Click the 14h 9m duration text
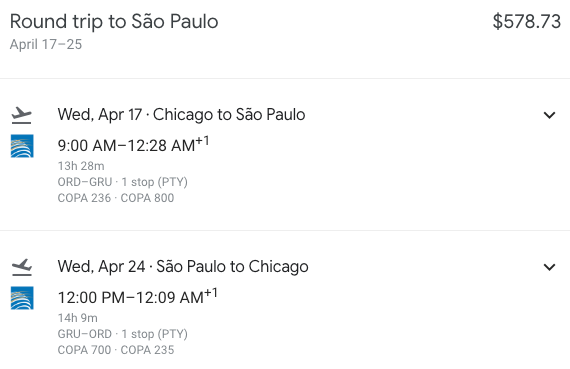Screen dimensions: 570x369 click(77, 318)
